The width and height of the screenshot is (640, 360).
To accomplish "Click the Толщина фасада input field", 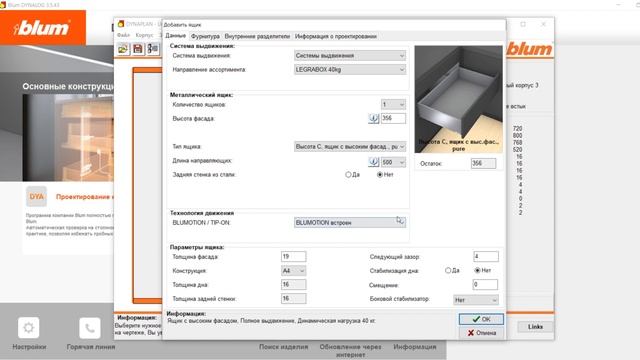I will tap(293, 257).
